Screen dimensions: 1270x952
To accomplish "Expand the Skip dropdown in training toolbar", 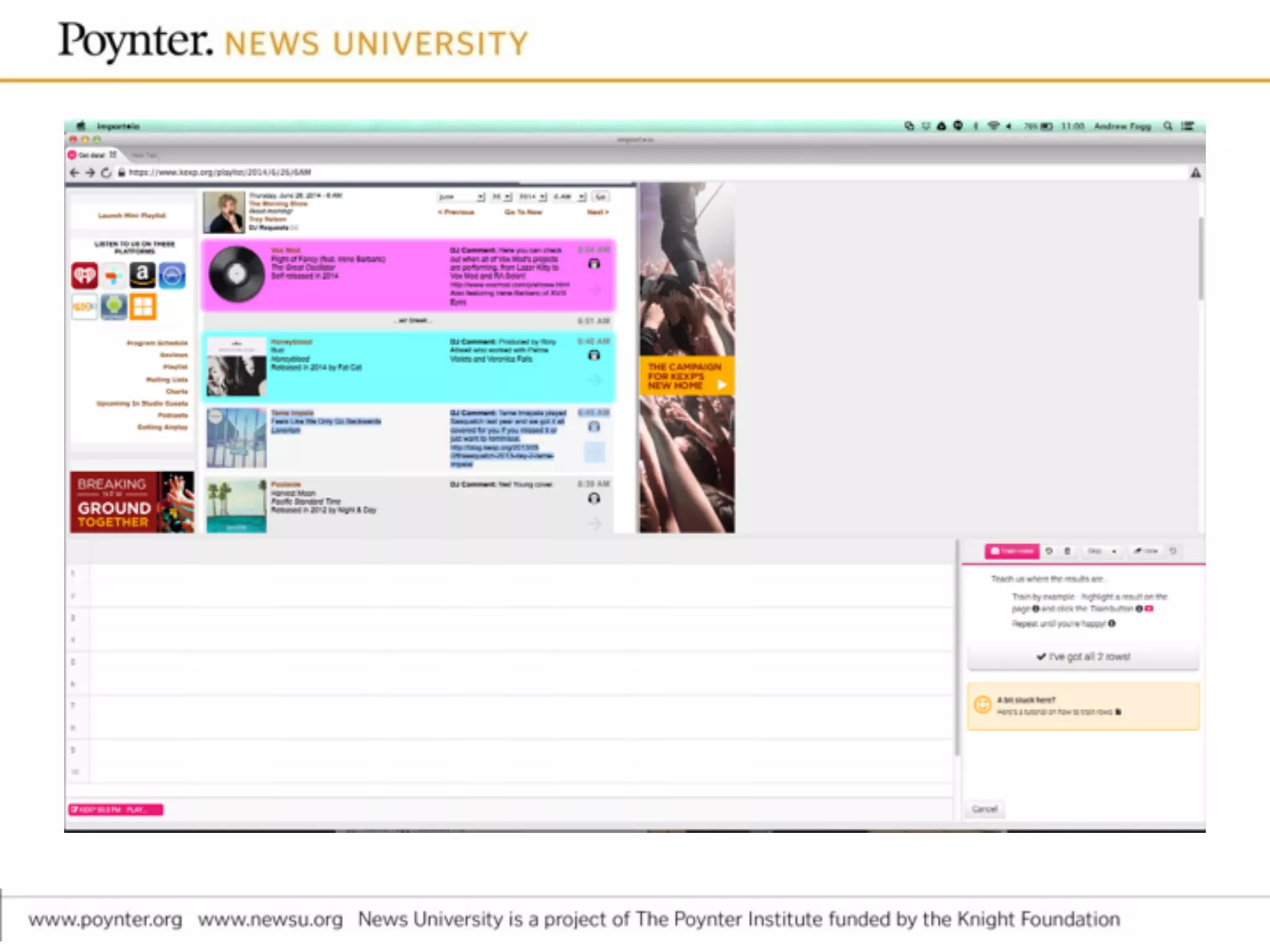I will pos(1103,551).
